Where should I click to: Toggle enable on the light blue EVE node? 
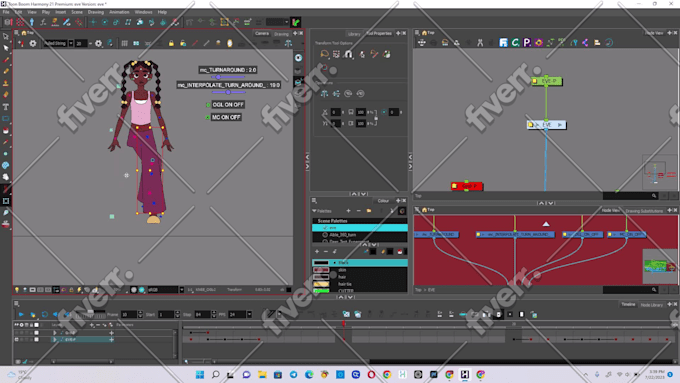click(x=530, y=125)
